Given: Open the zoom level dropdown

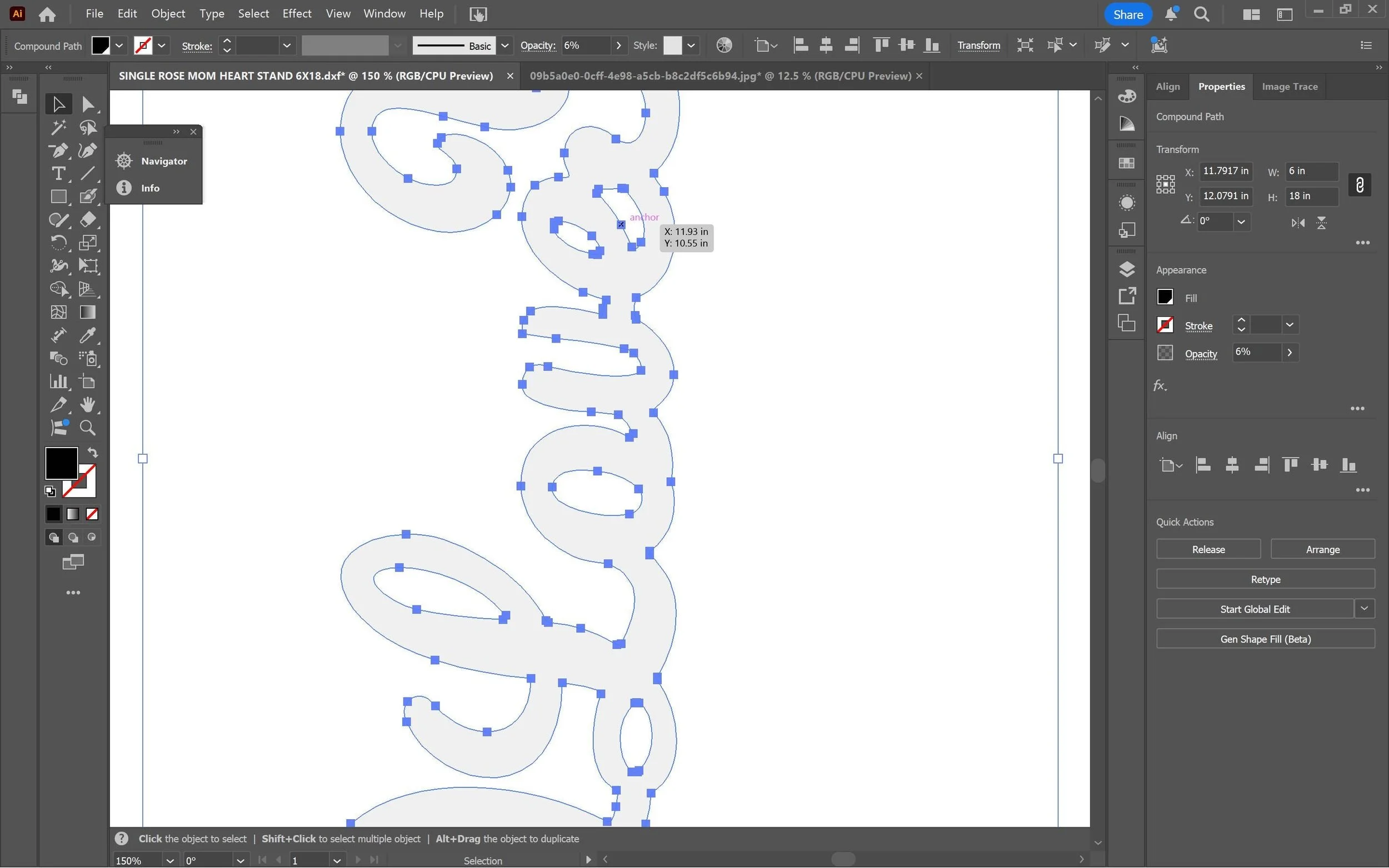Looking at the screenshot, I should click(x=169, y=861).
